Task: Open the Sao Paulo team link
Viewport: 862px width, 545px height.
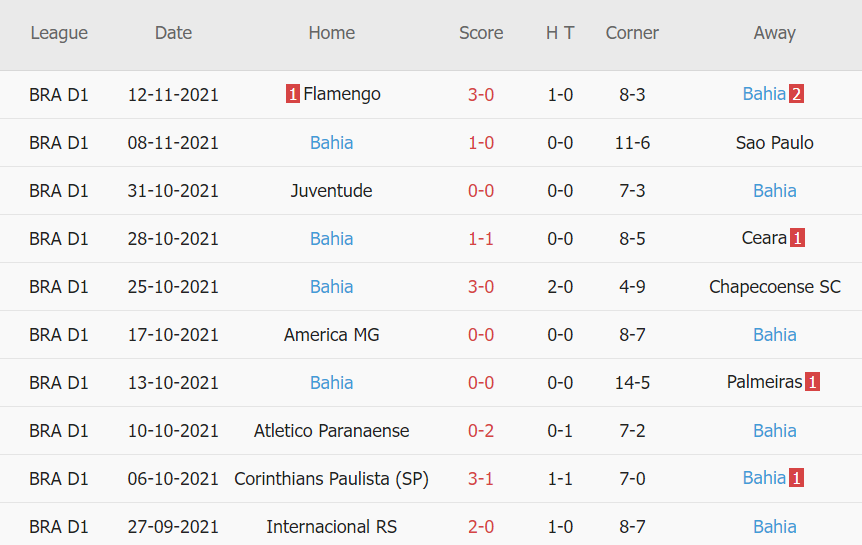Action: (774, 142)
